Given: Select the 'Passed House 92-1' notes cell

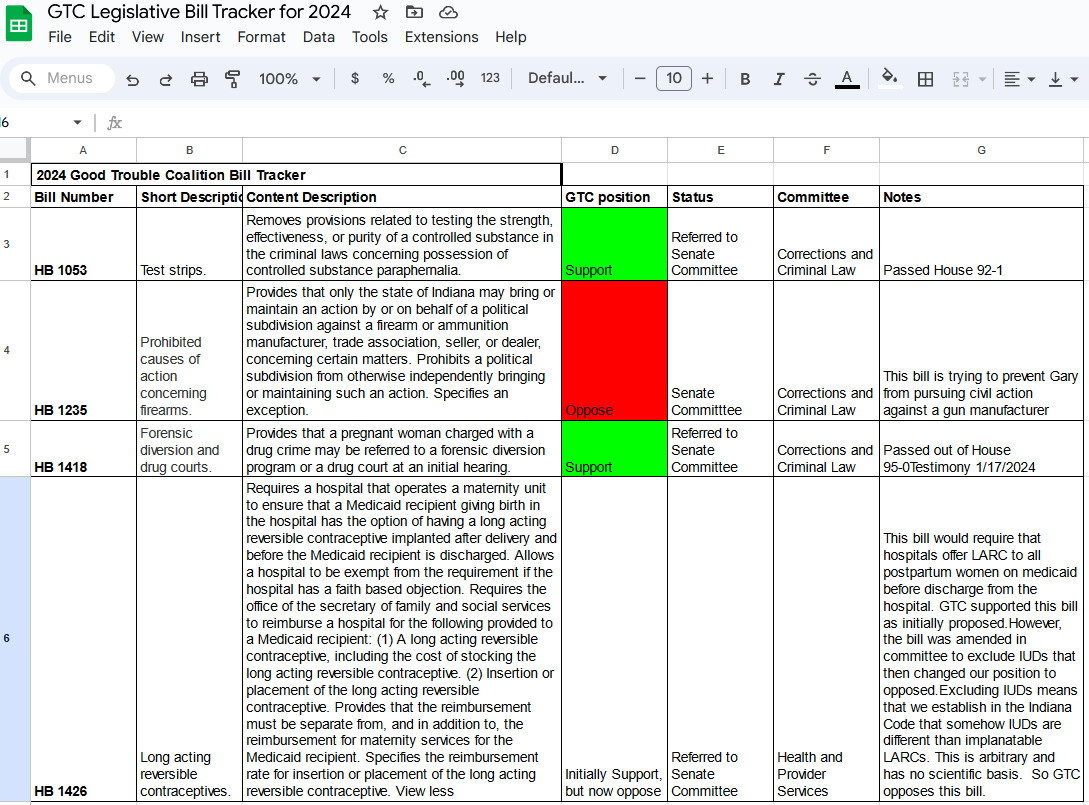Looking at the screenshot, I should tap(981, 244).
